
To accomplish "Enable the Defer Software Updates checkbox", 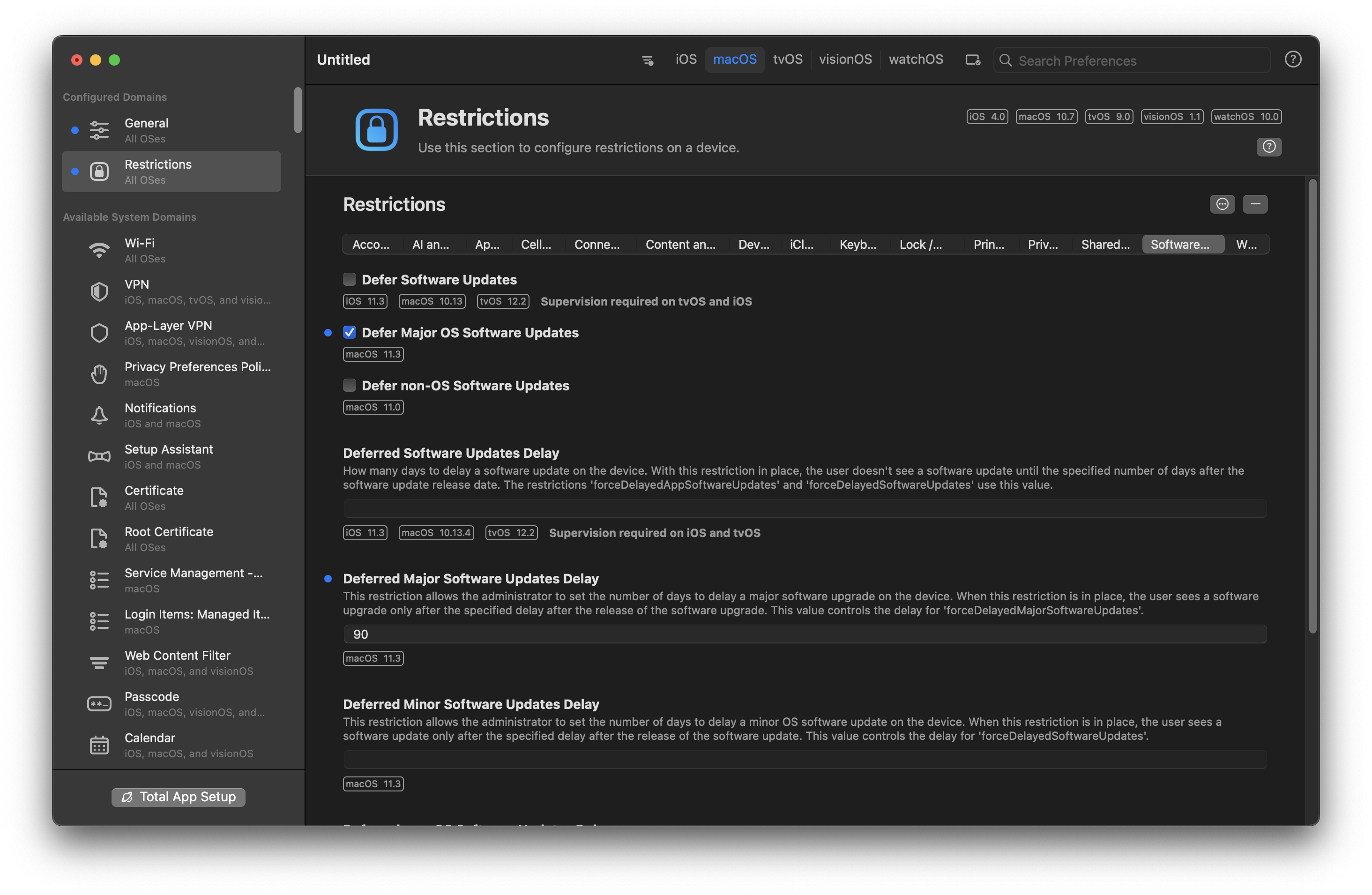I will 350,279.
